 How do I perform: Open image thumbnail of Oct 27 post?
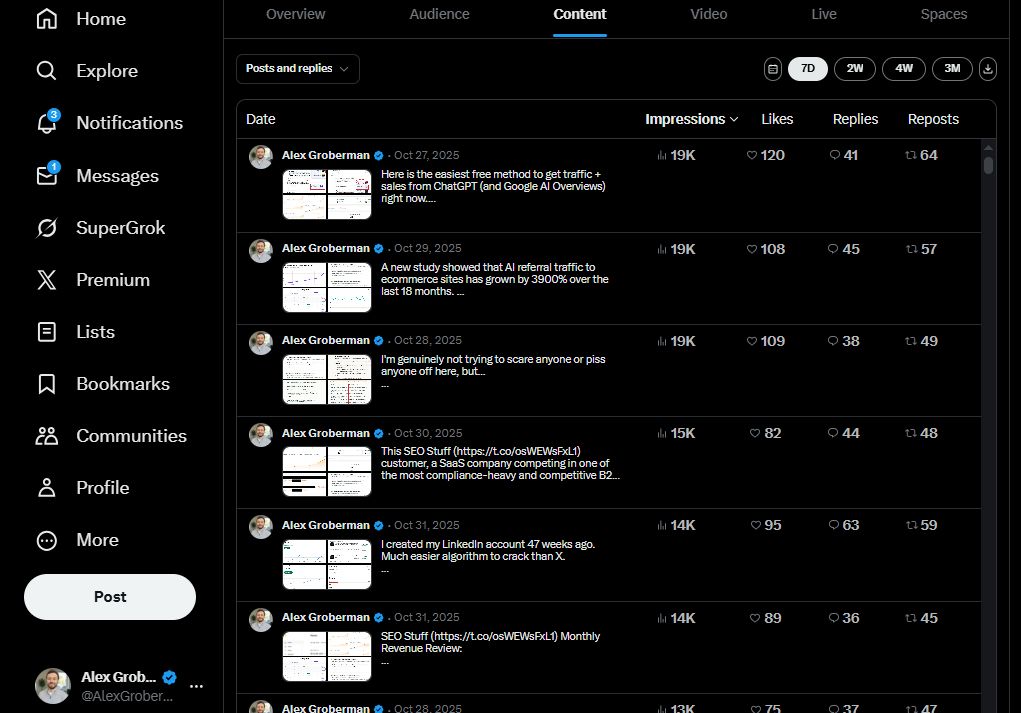click(x=327, y=194)
